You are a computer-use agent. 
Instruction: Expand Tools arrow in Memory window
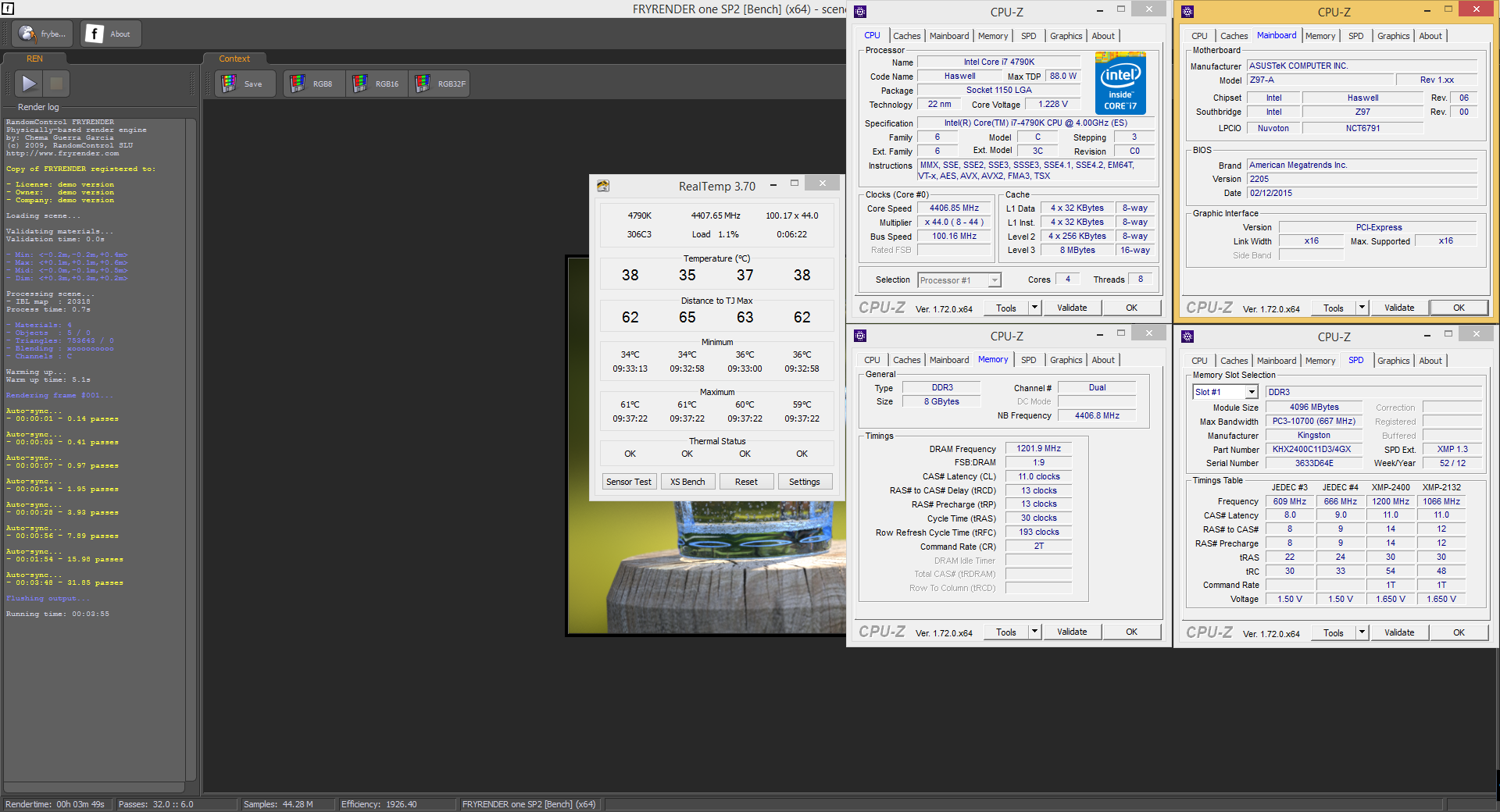click(1035, 632)
